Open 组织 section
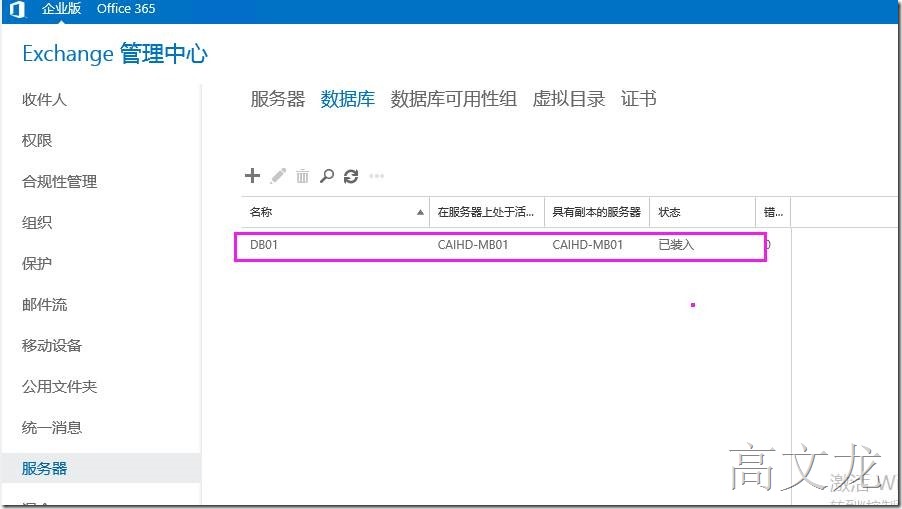Screen dimensions: 902x509 point(37,223)
